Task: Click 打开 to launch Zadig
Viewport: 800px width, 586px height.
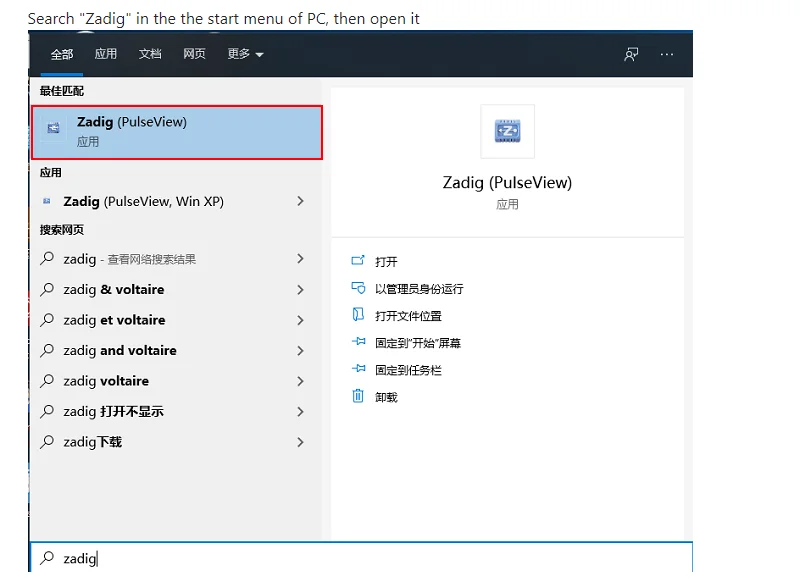Action: [386, 262]
